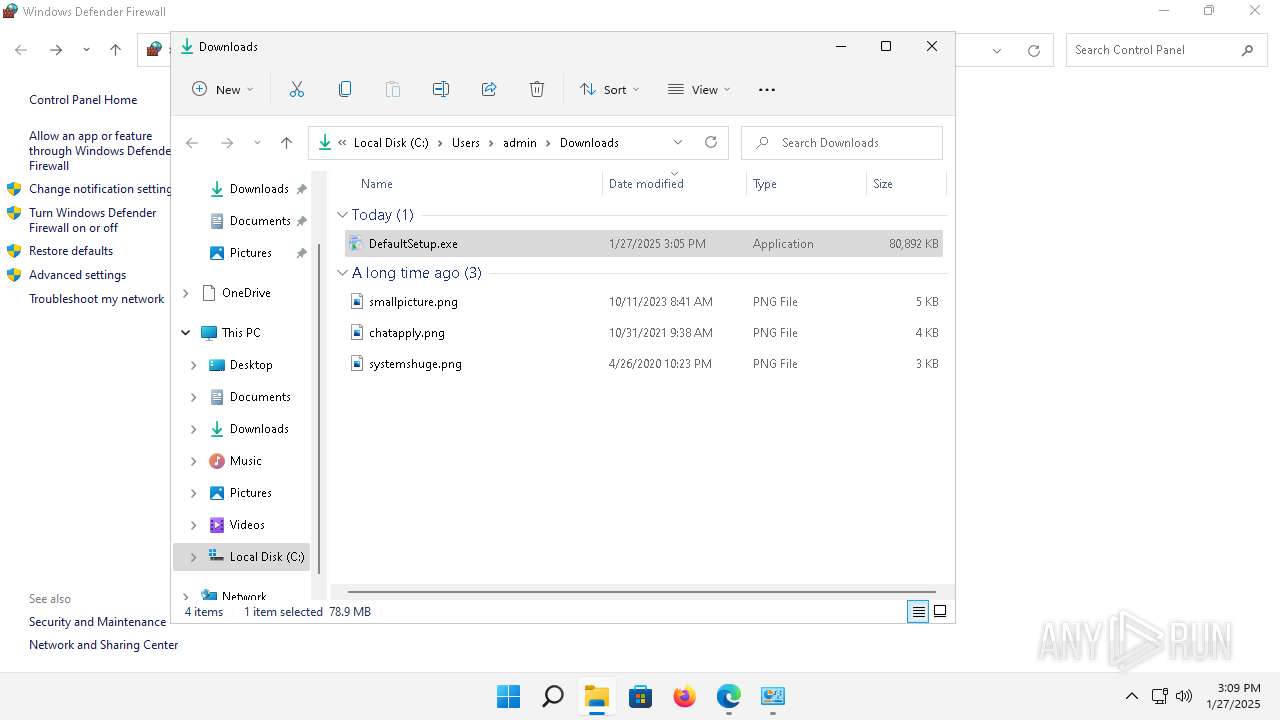
Task: Open Control Panel Home link
Action: (x=83, y=100)
